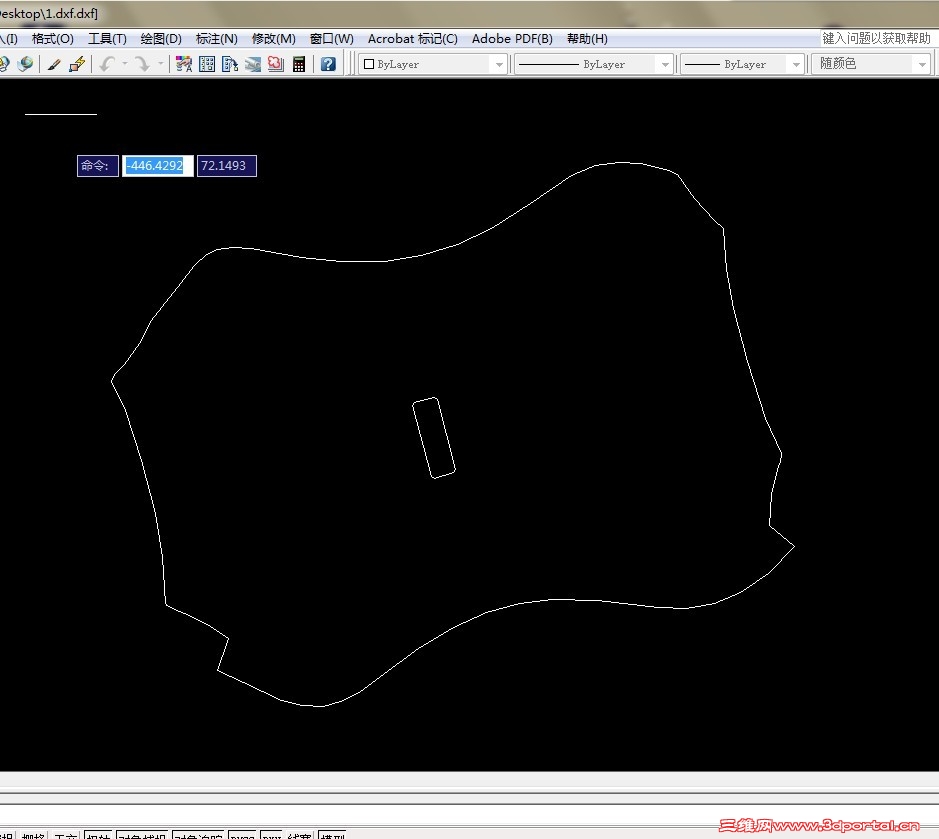This screenshot has height=839, width=939.
Task: Toggle 模型 model space button in status bar
Action: click(332, 835)
